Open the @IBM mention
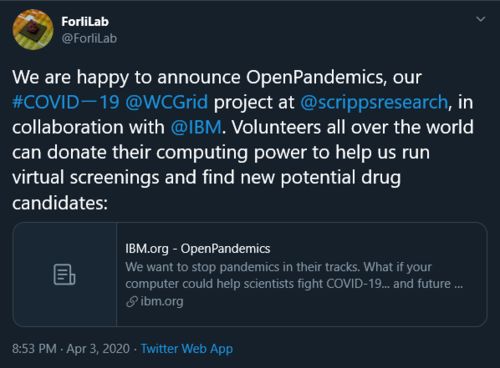500x368 pixels. coord(196,127)
